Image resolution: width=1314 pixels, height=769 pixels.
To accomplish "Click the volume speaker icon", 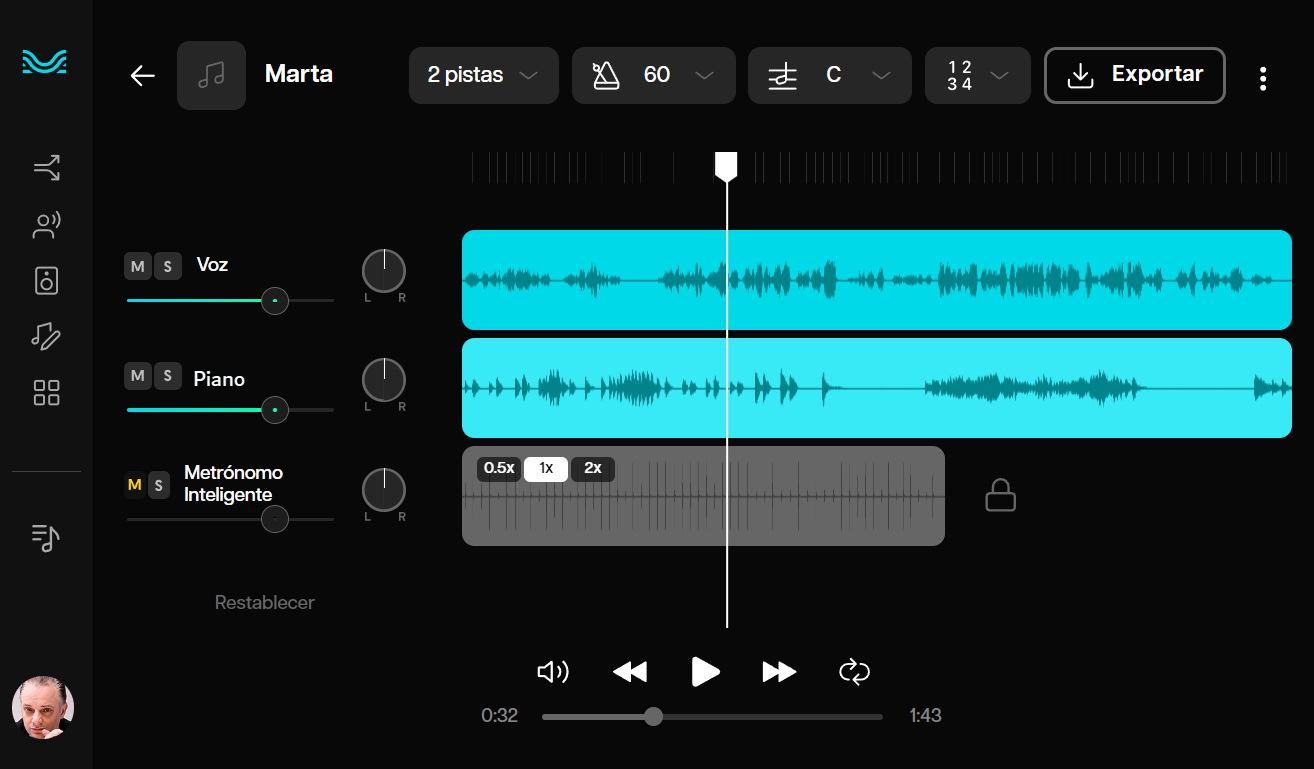I will (553, 672).
